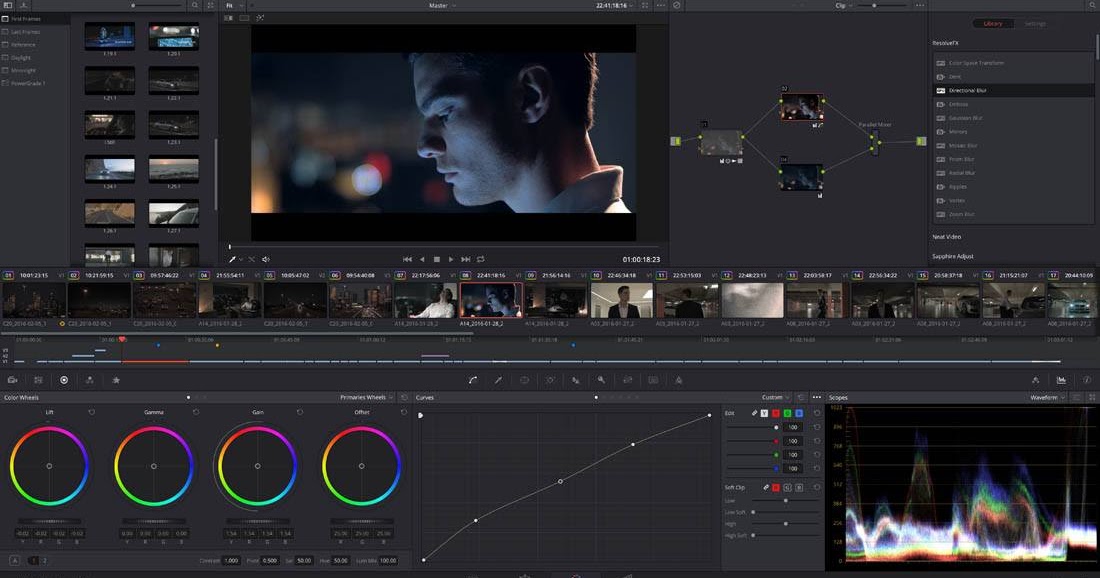Open the Blur palette icon
This screenshot has width=1100, height=578.
tap(575, 379)
